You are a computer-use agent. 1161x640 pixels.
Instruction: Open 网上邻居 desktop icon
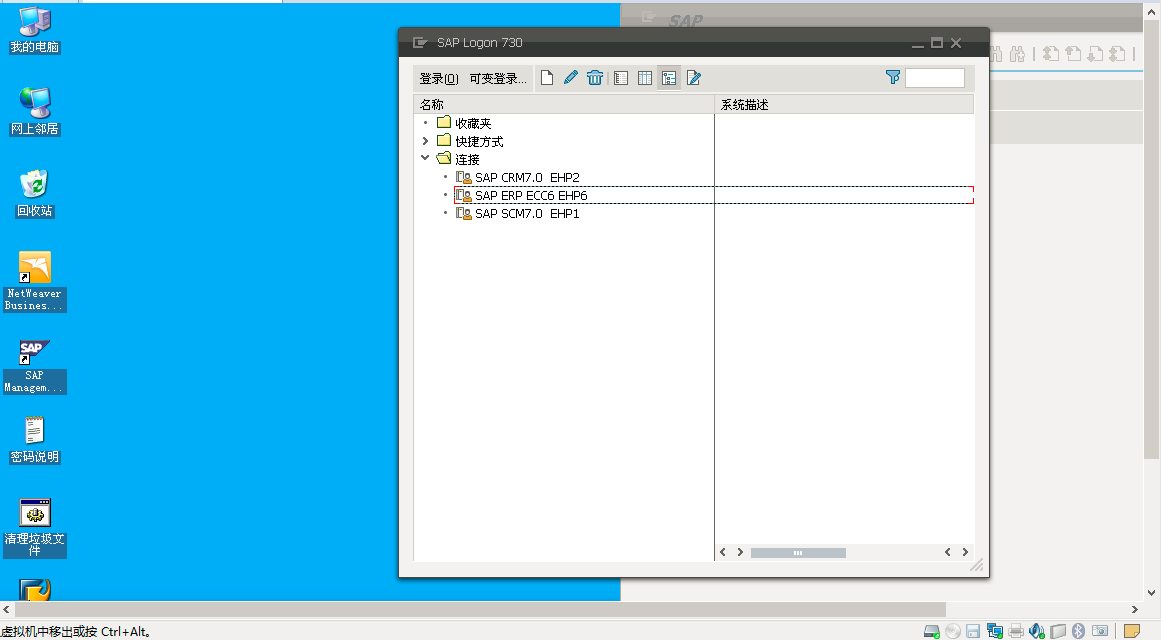pyautogui.click(x=35, y=112)
